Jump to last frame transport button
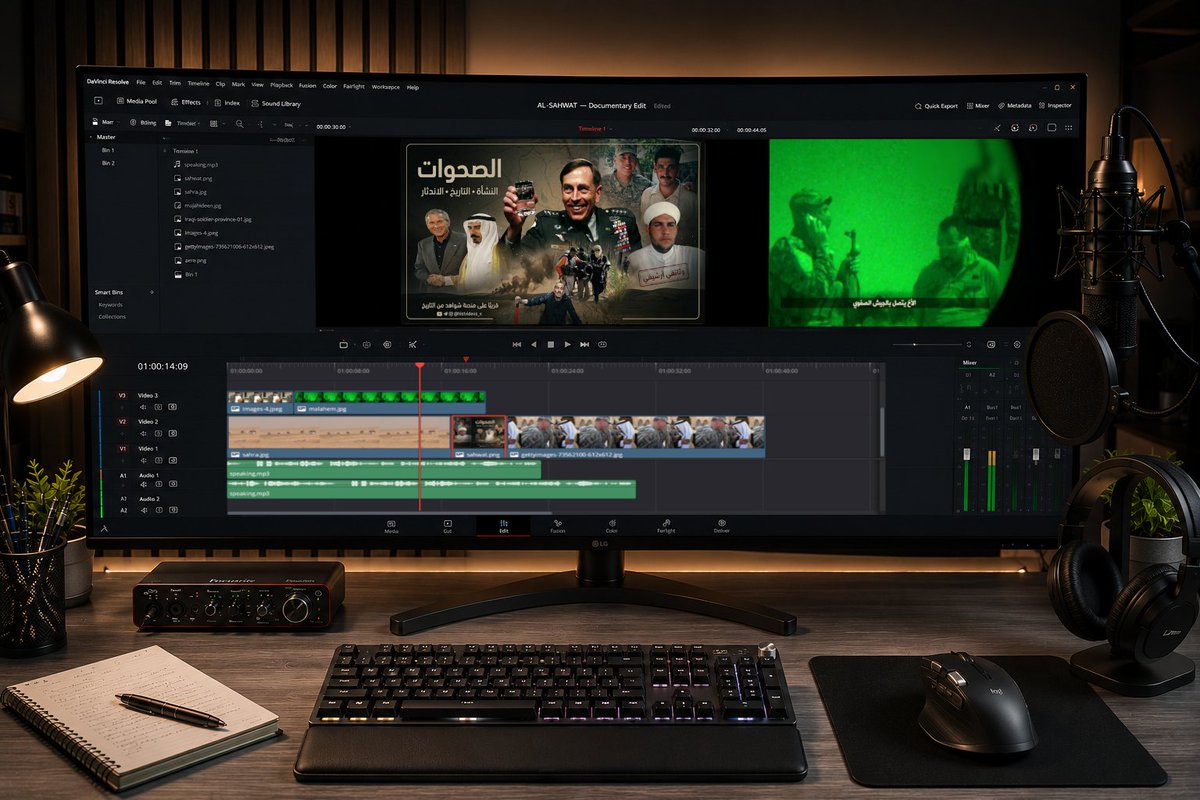The height and width of the screenshot is (800, 1200). point(585,344)
